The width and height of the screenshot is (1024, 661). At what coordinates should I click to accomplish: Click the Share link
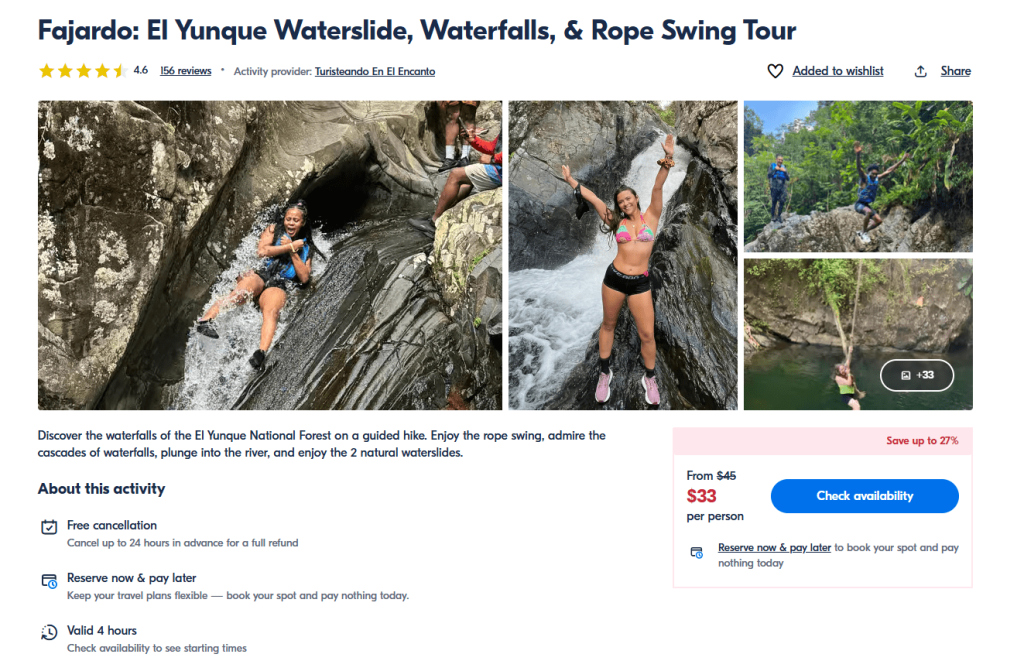click(x=955, y=71)
